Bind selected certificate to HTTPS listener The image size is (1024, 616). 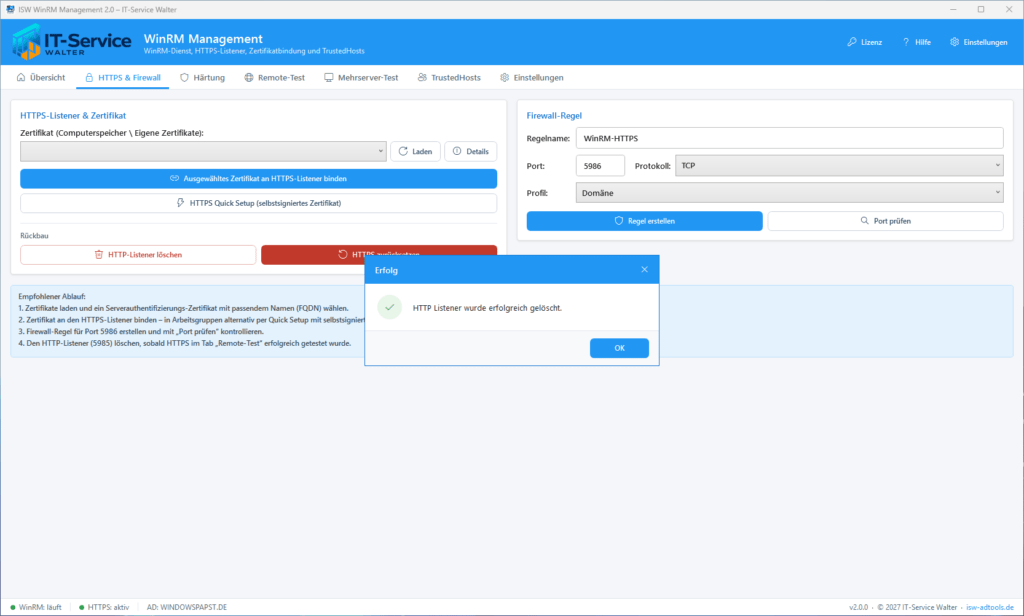tap(259, 179)
